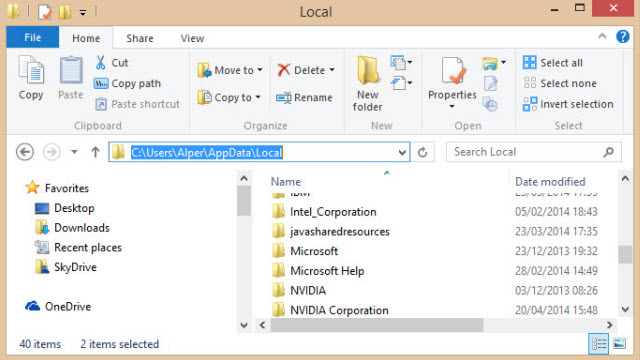Click the navigation pane scroll down arrow
640x360 pixels.
pyautogui.click(x=244, y=325)
